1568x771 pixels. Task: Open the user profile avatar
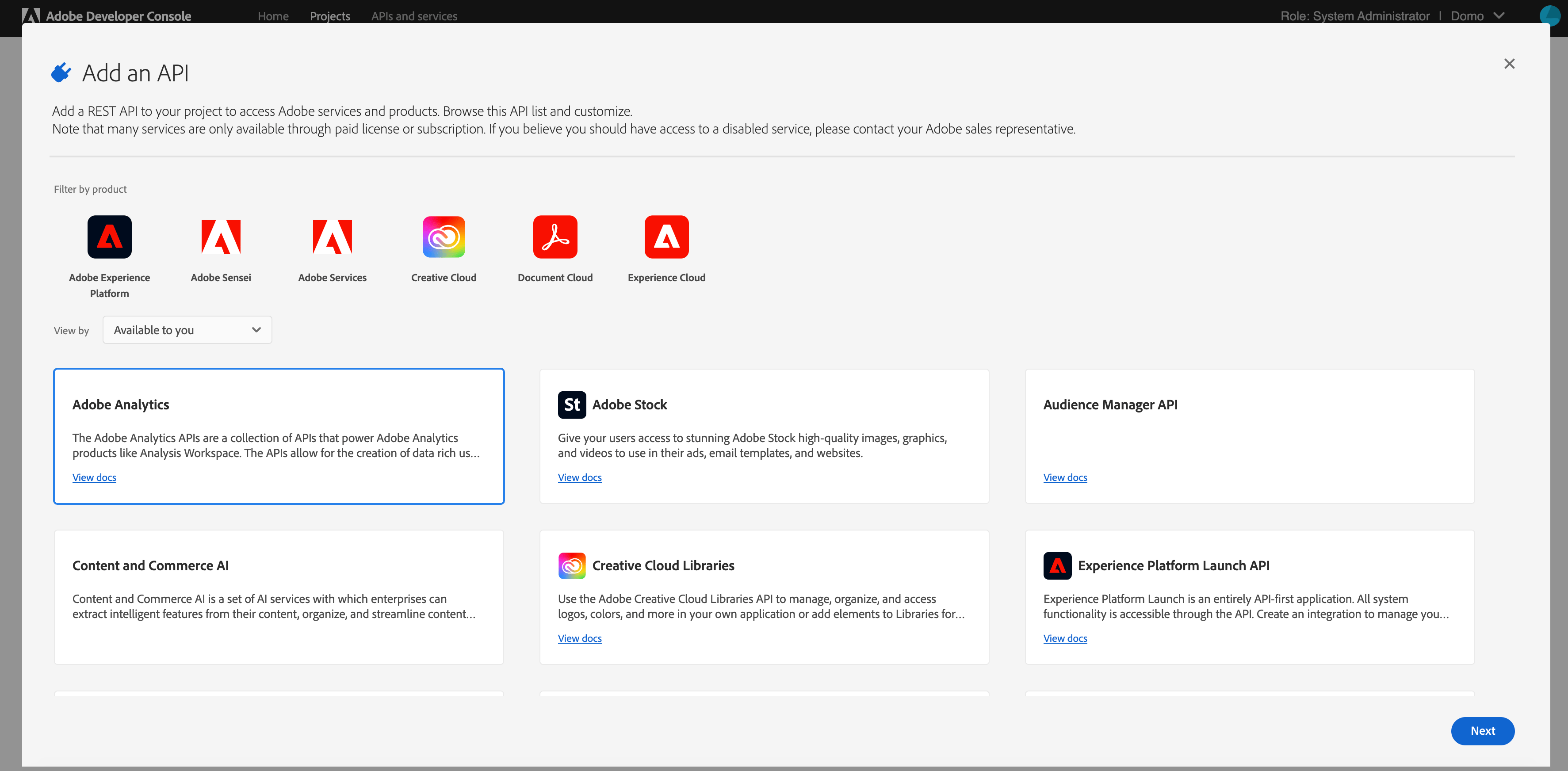tap(1550, 15)
